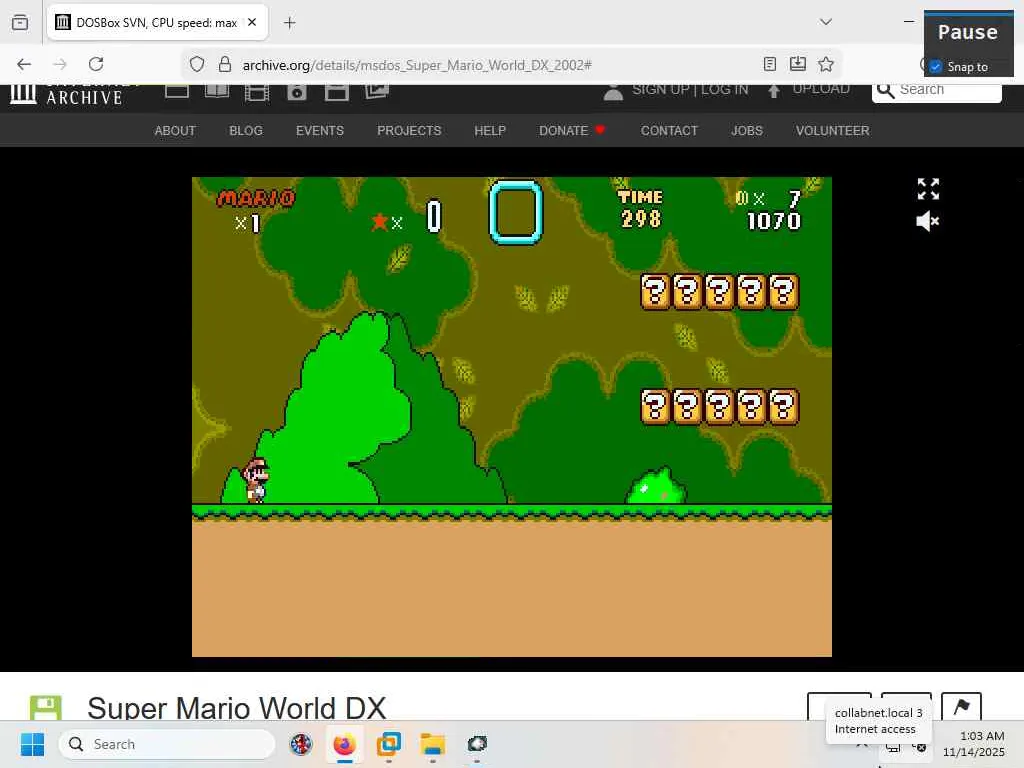Open the BLOG menu item

tap(246, 131)
